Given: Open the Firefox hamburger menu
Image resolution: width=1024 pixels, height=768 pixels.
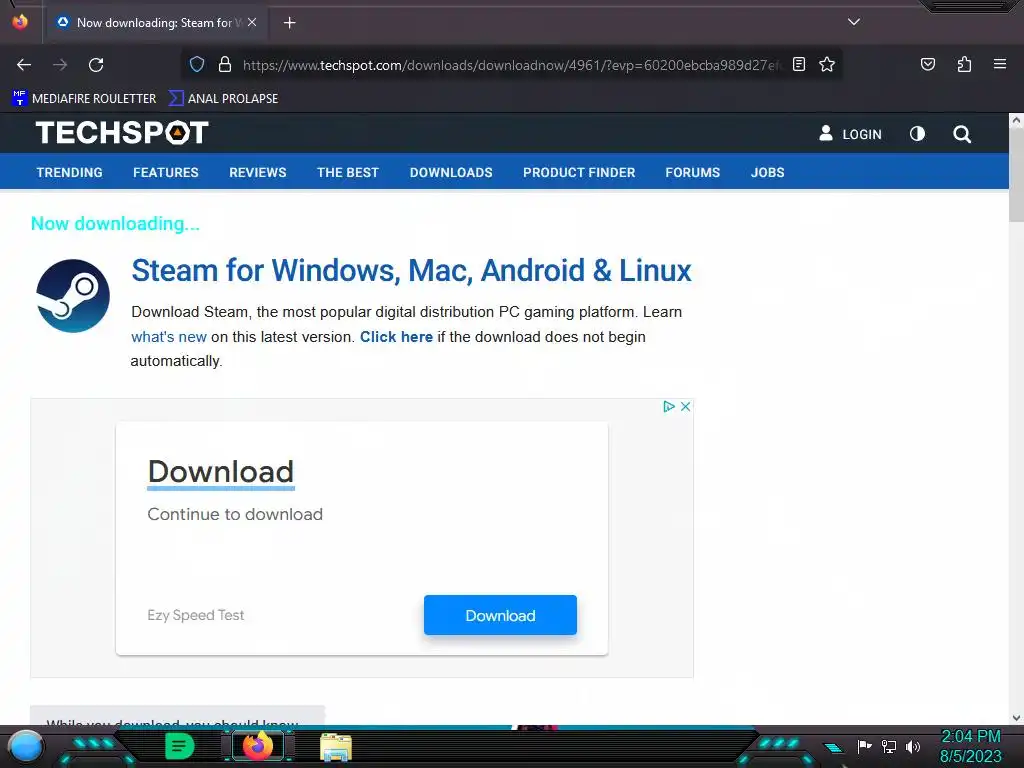Looking at the screenshot, I should pos(999,64).
